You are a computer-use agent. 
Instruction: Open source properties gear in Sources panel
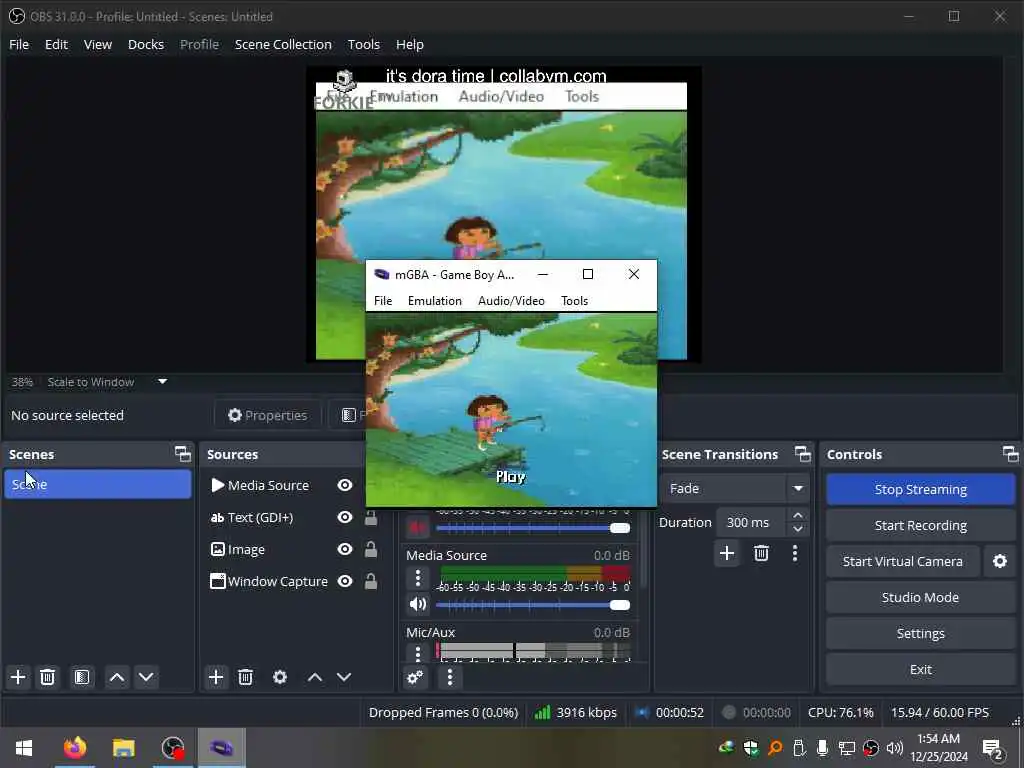280,677
